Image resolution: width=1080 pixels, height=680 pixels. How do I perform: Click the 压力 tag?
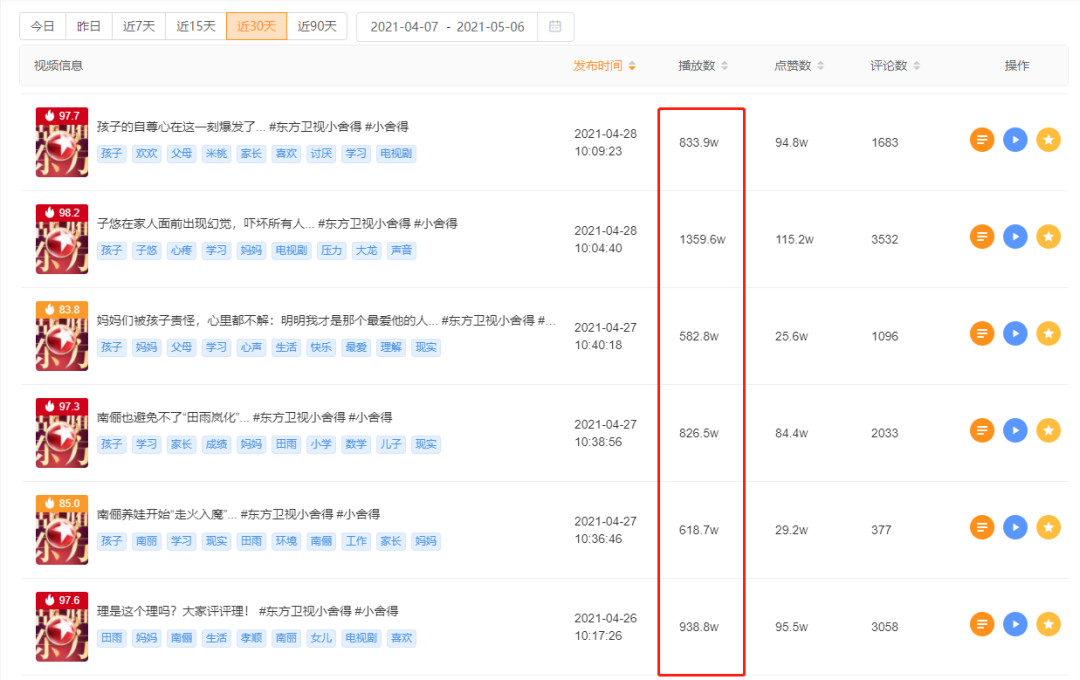click(x=331, y=250)
